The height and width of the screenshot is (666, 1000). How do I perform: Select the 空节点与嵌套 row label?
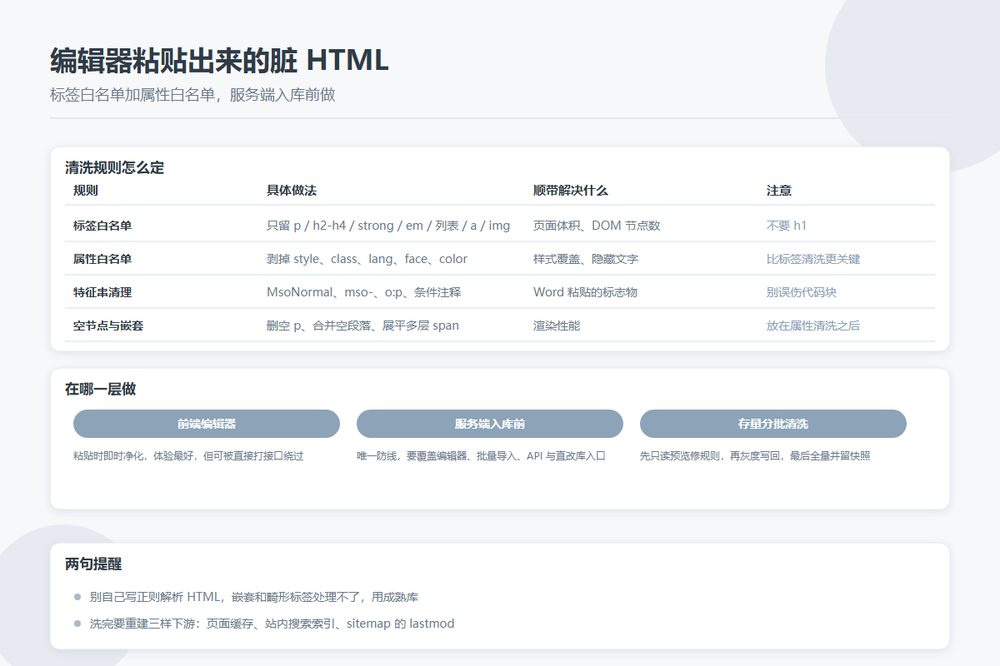[108, 325]
